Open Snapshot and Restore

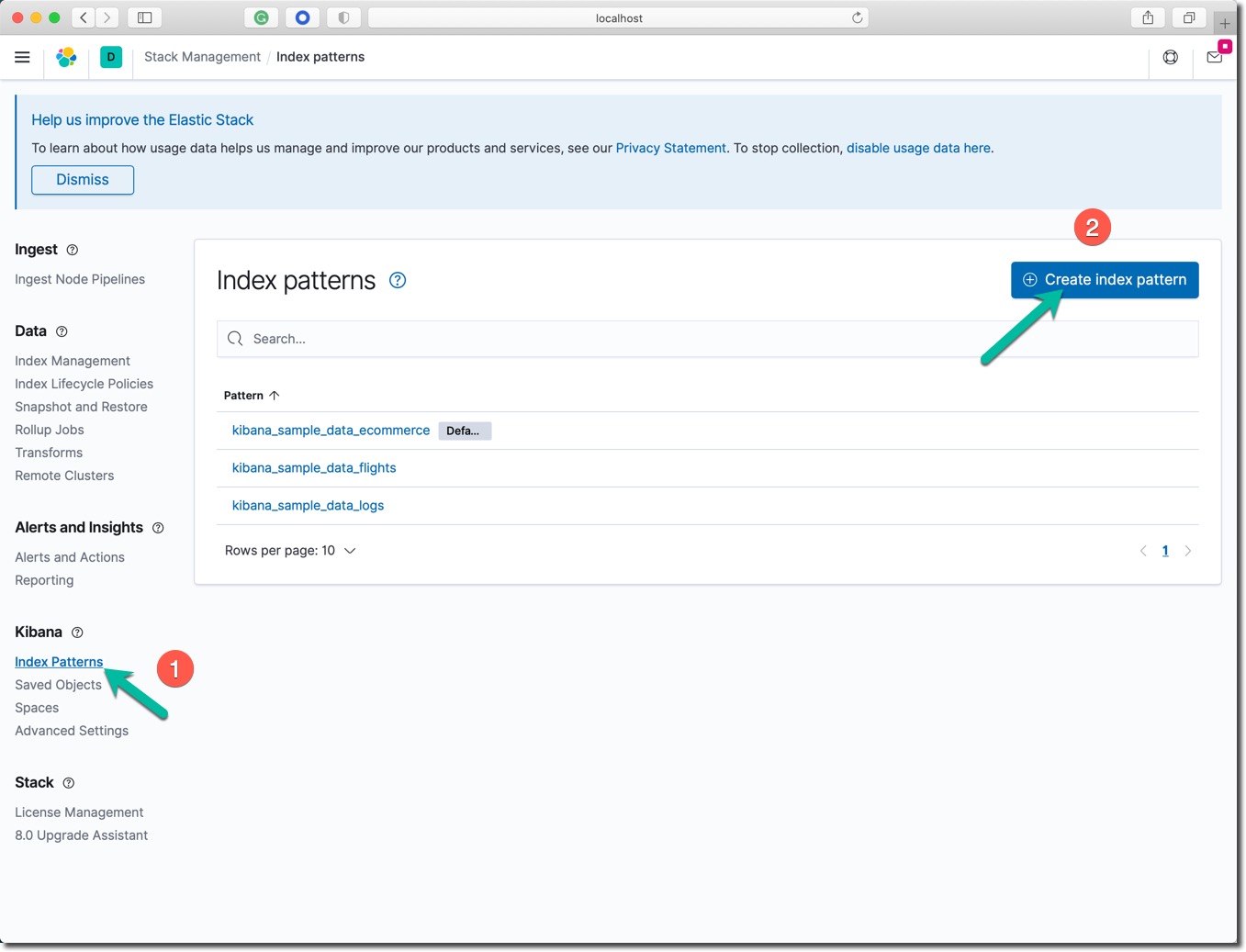click(x=81, y=407)
